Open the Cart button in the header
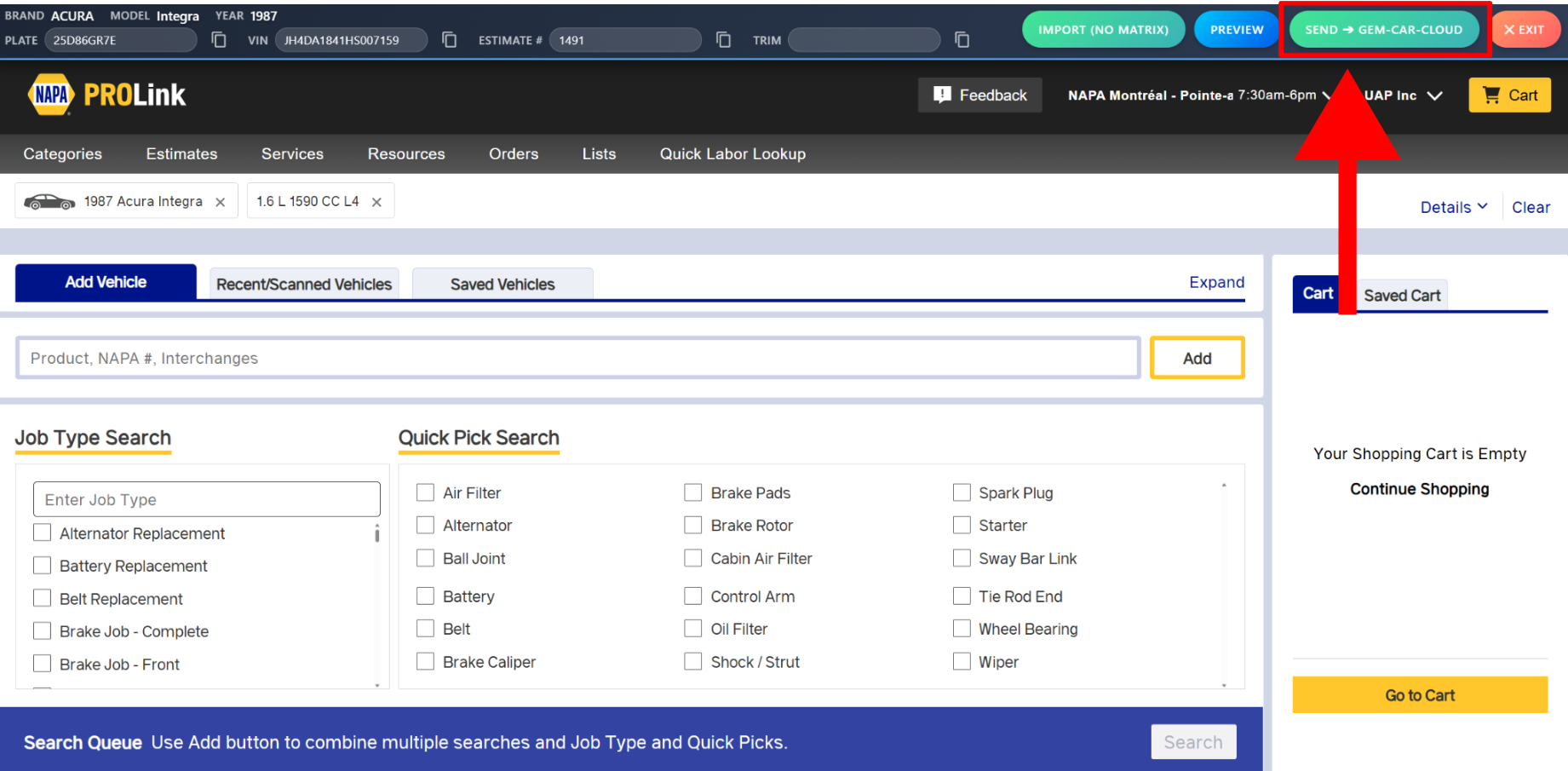 coord(1509,95)
